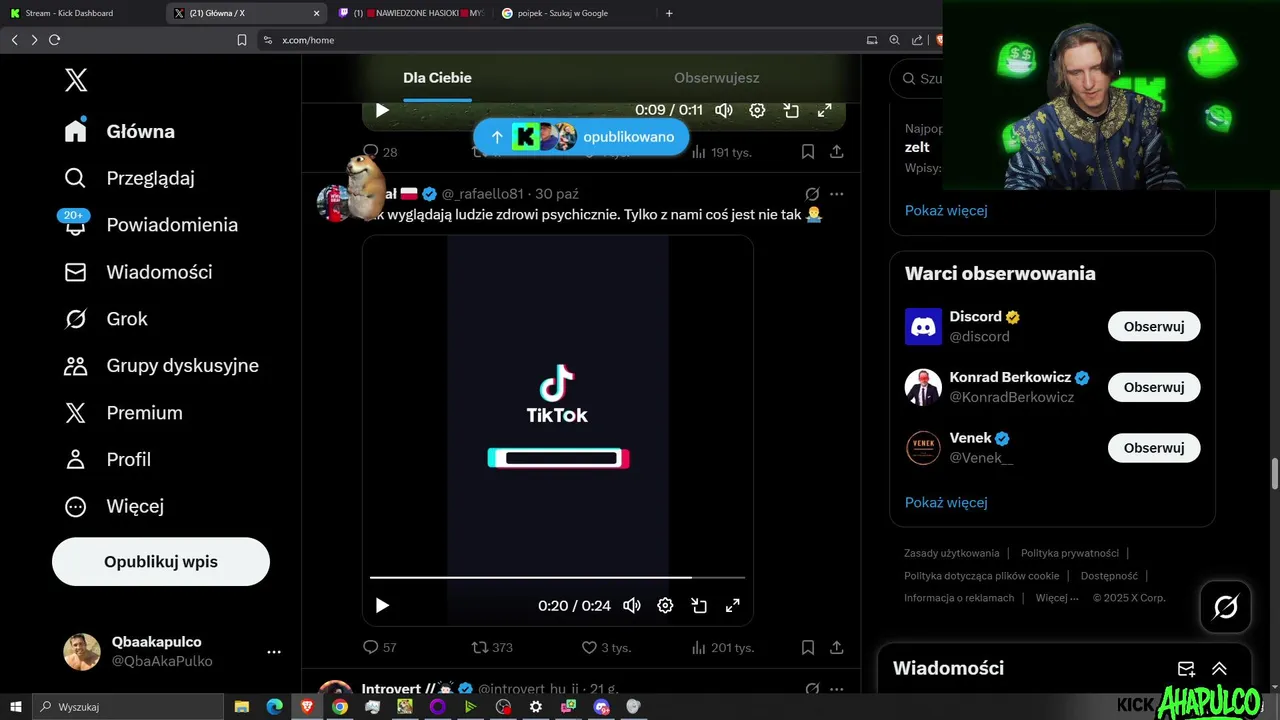Compose new message in Wiadomości drawer

click(1186, 669)
